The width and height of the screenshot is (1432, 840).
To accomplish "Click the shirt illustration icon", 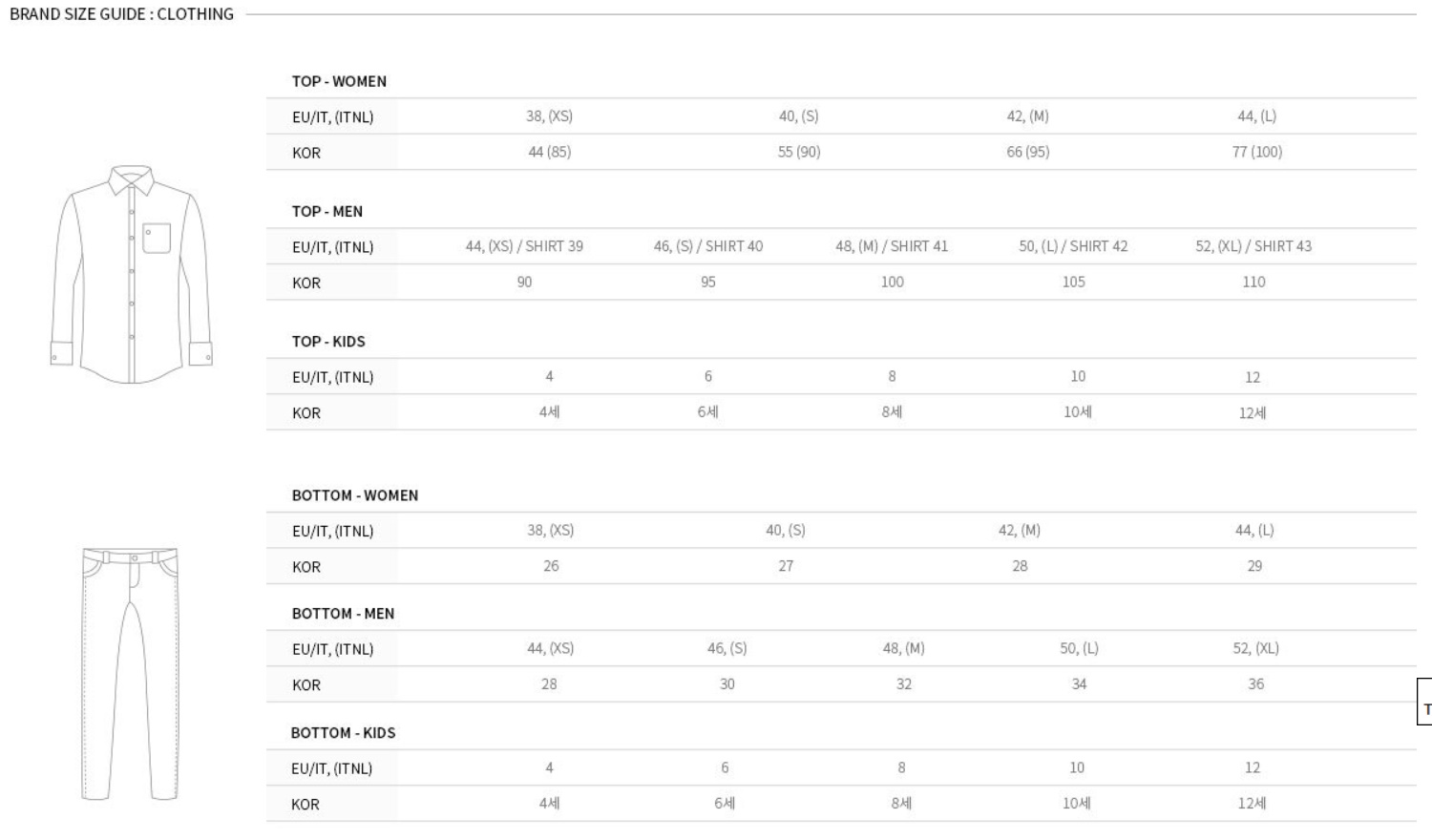I will 132,275.
